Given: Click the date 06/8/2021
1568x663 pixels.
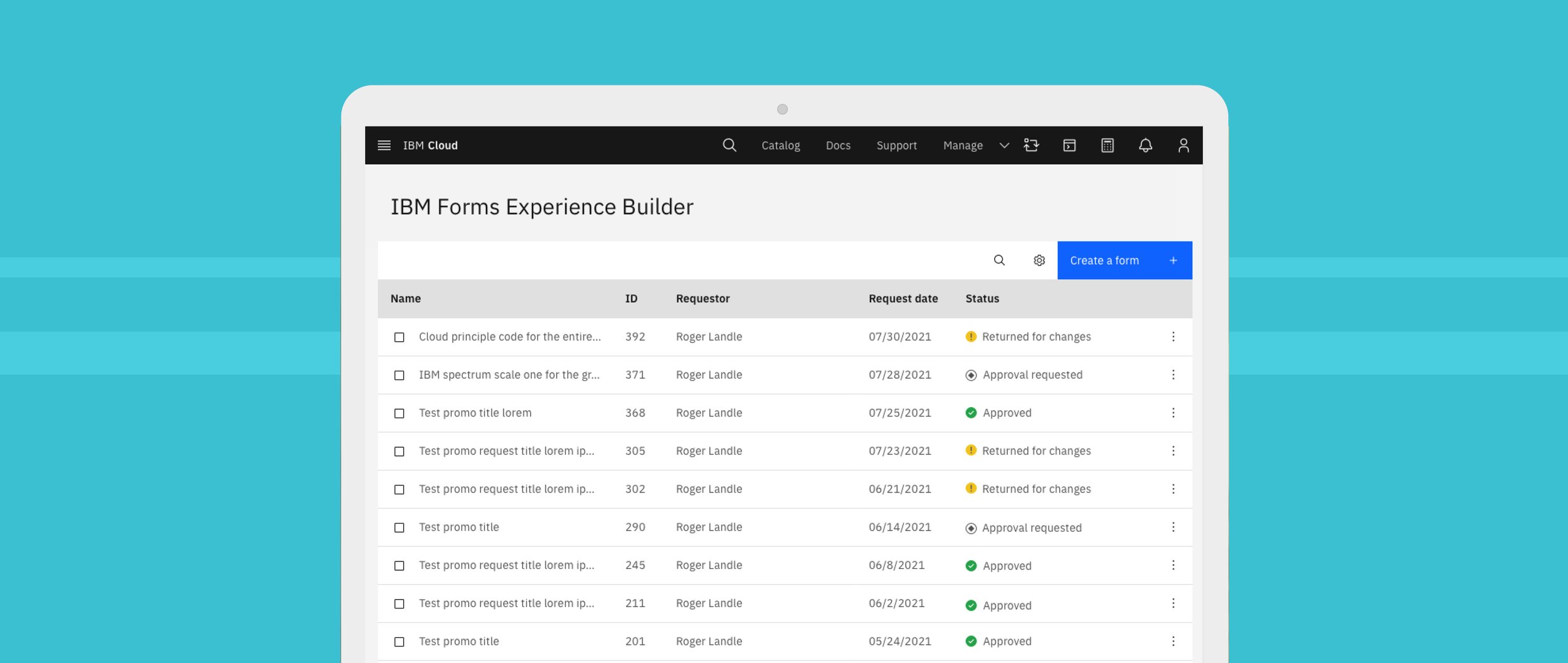Looking at the screenshot, I should [896, 565].
